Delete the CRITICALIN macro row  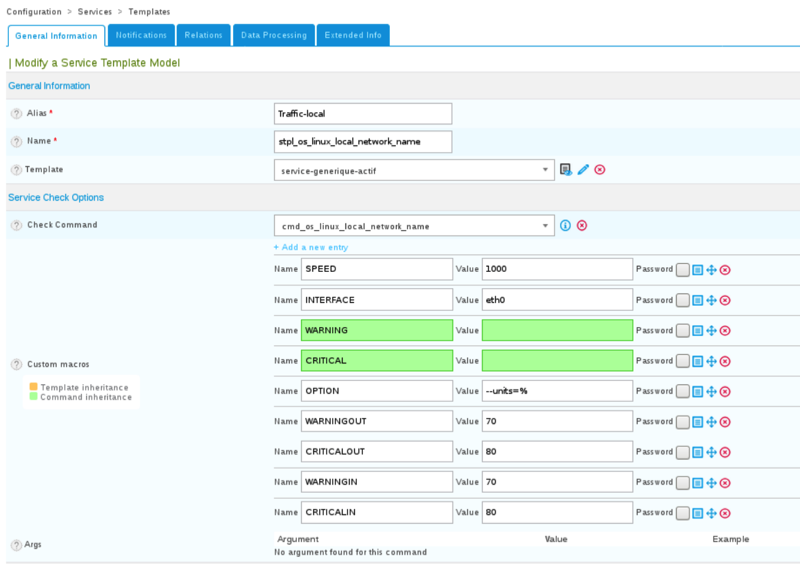tap(725, 512)
